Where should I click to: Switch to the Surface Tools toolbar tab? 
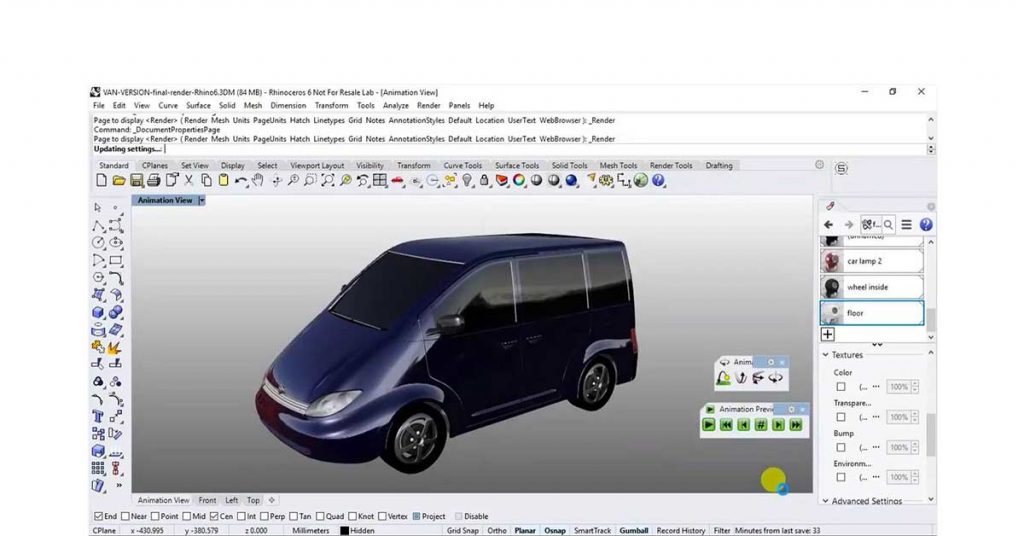point(517,166)
